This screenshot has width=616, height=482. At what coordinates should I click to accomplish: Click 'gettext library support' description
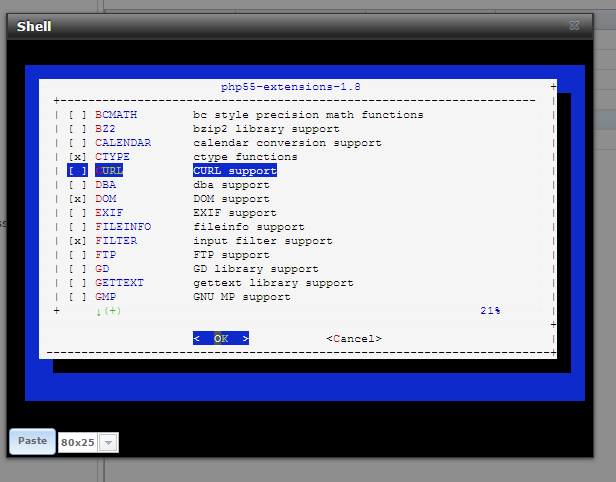tap(273, 283)
